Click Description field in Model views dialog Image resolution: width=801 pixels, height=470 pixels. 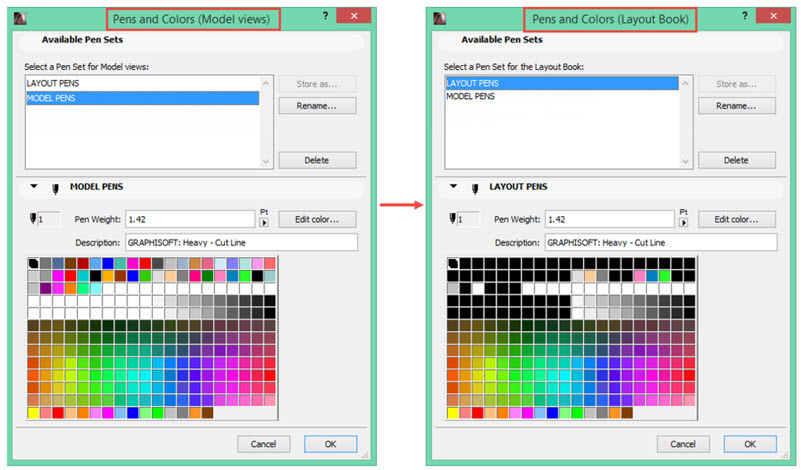(x=242, y=243)
